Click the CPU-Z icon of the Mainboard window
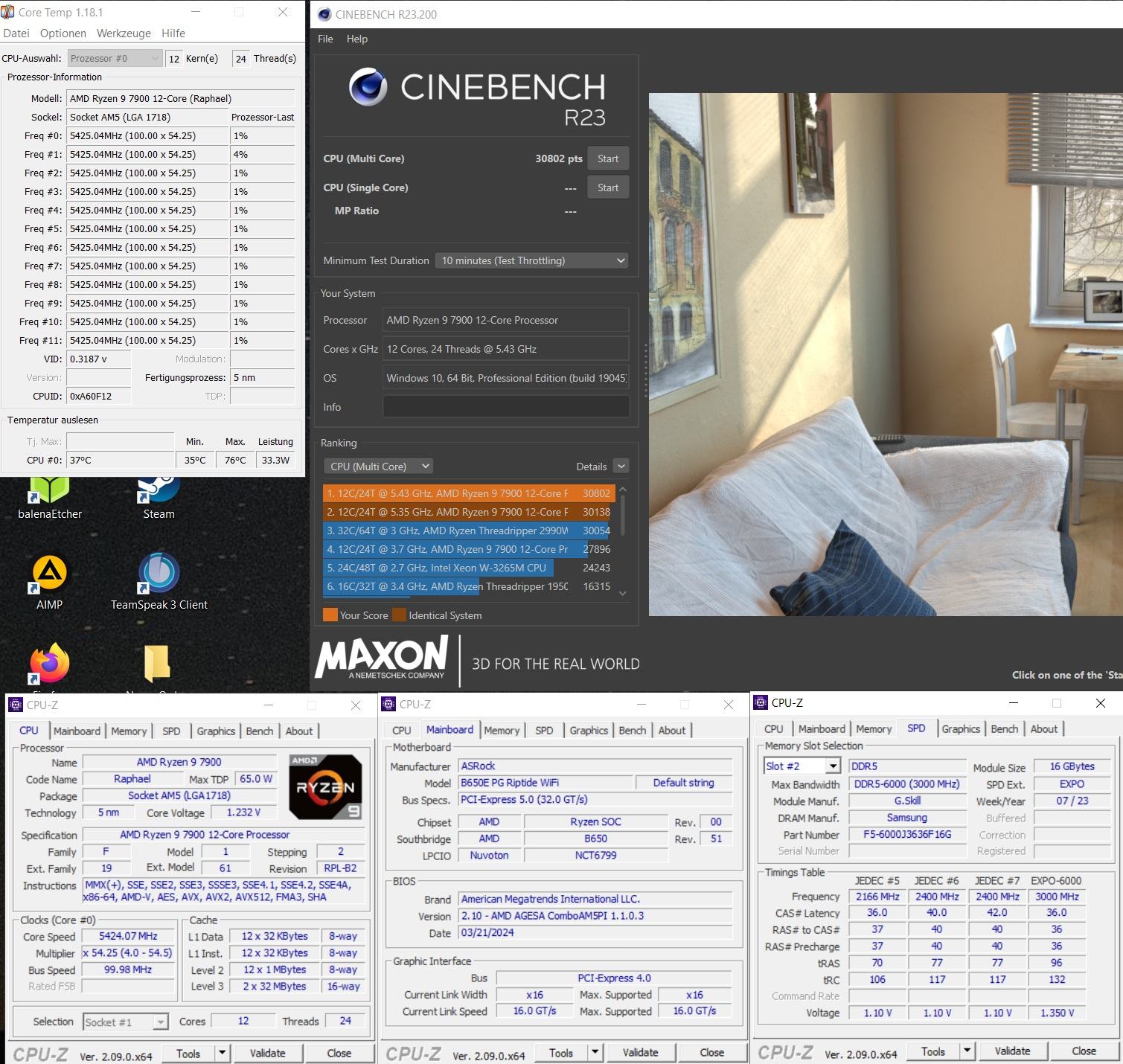This screenshot has width=1123, height=1064. (x=388, y=704)
